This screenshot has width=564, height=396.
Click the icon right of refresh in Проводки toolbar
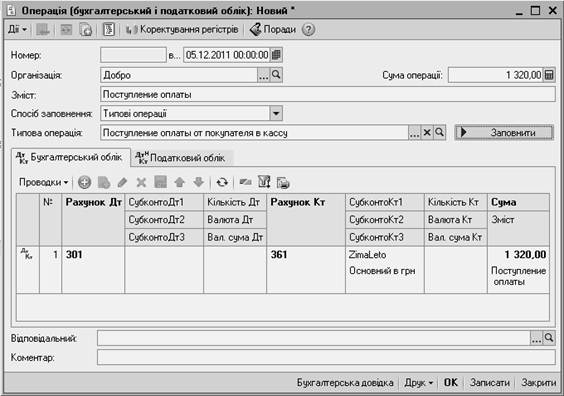(x=246, y=182)
